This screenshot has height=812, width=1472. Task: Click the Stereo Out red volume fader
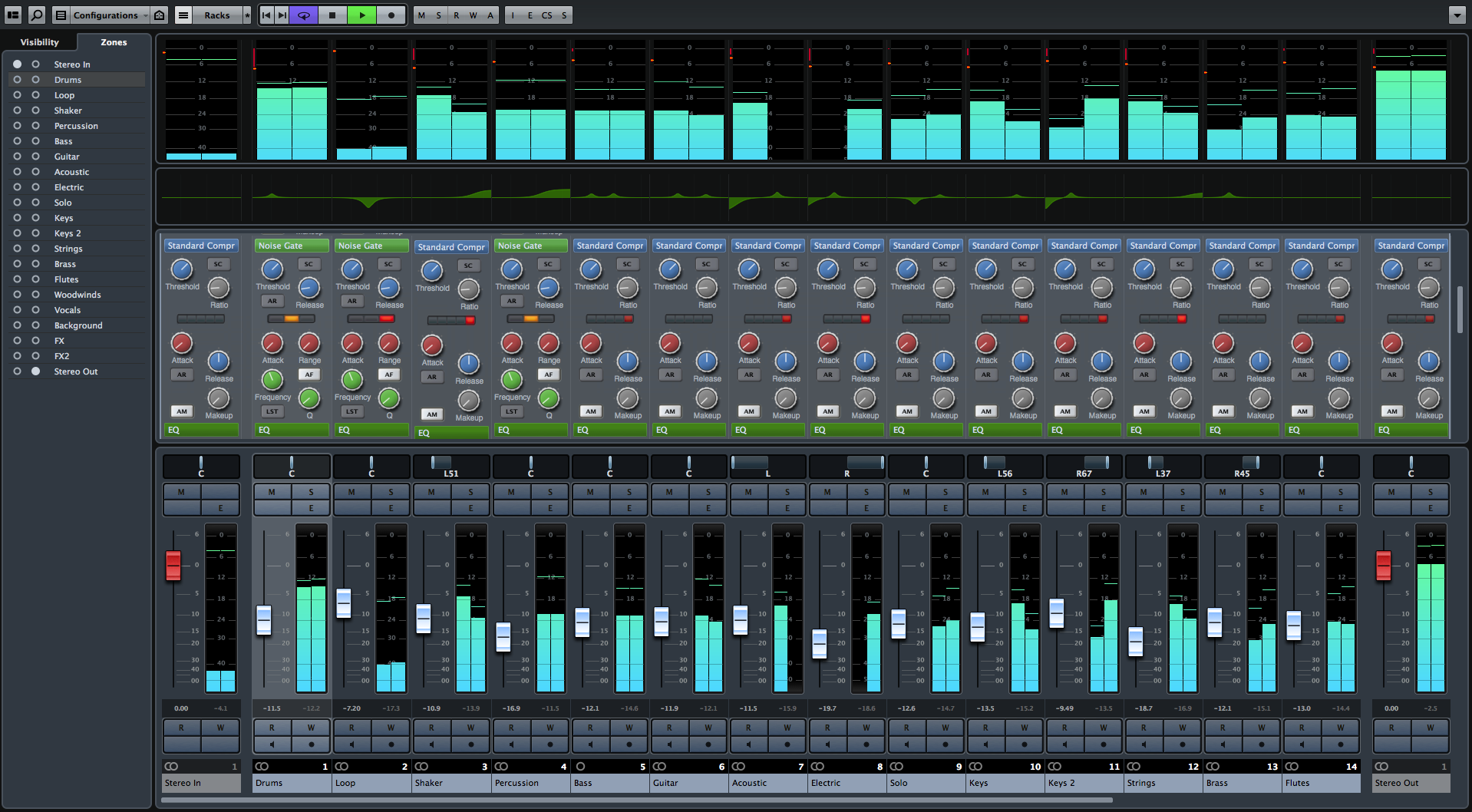[x=1383, y=566]
